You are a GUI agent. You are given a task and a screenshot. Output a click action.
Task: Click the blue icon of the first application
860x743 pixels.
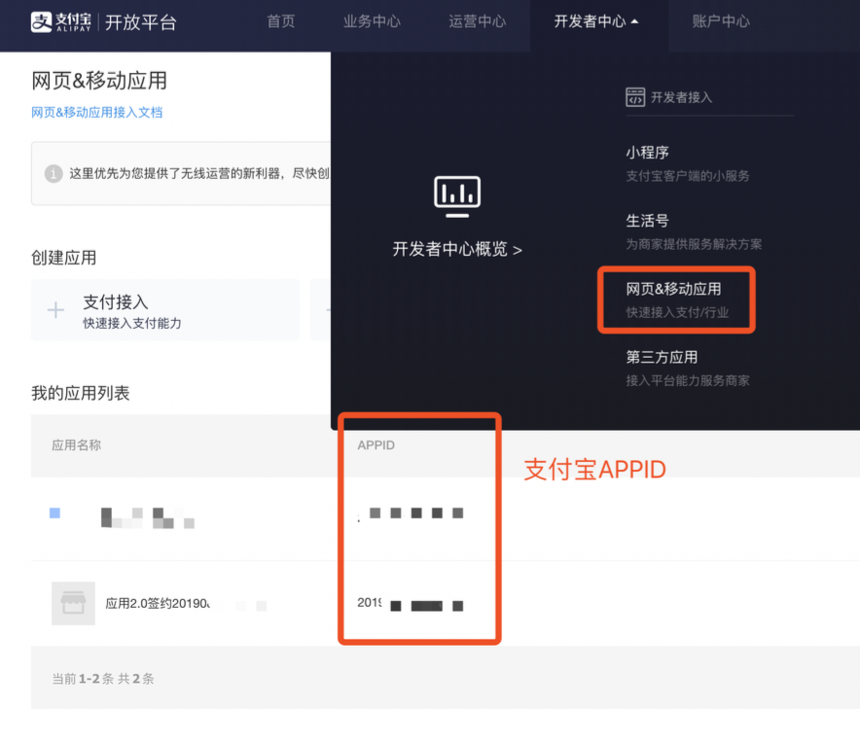pos(55,513)
